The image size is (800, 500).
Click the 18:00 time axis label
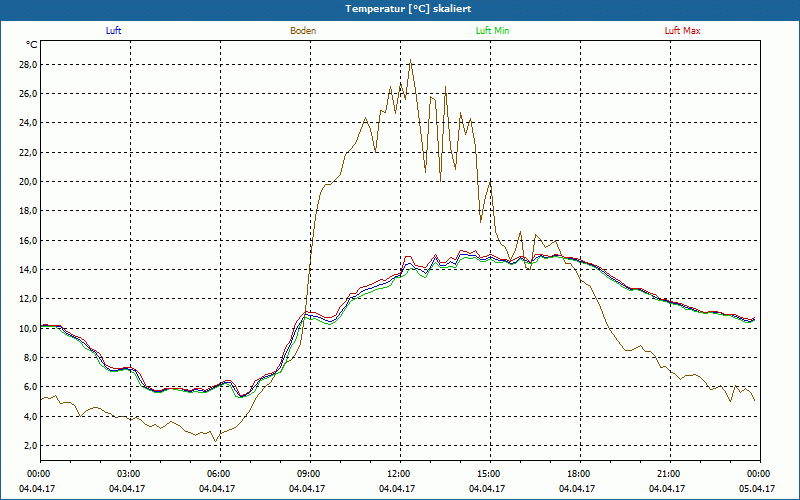[x=580, y=474]
